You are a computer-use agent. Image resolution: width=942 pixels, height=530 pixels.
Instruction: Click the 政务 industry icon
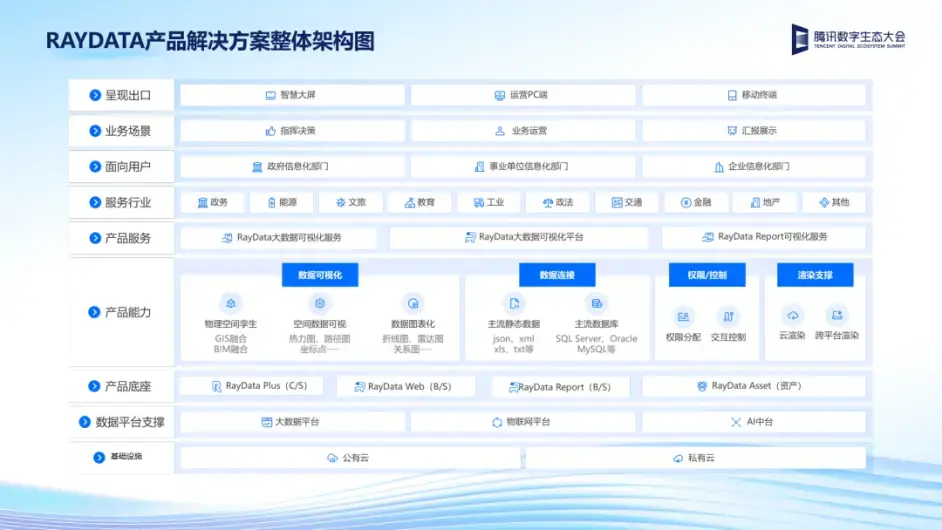point(202,203)
